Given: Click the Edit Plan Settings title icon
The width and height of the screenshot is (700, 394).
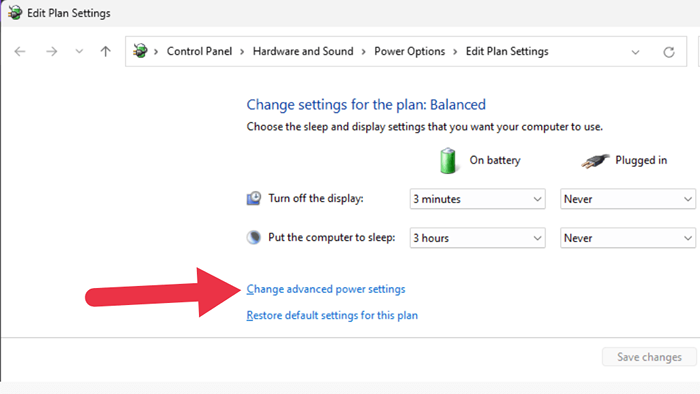Looking at the screenshot, I should pyautogui.click(x=15, y=12).
